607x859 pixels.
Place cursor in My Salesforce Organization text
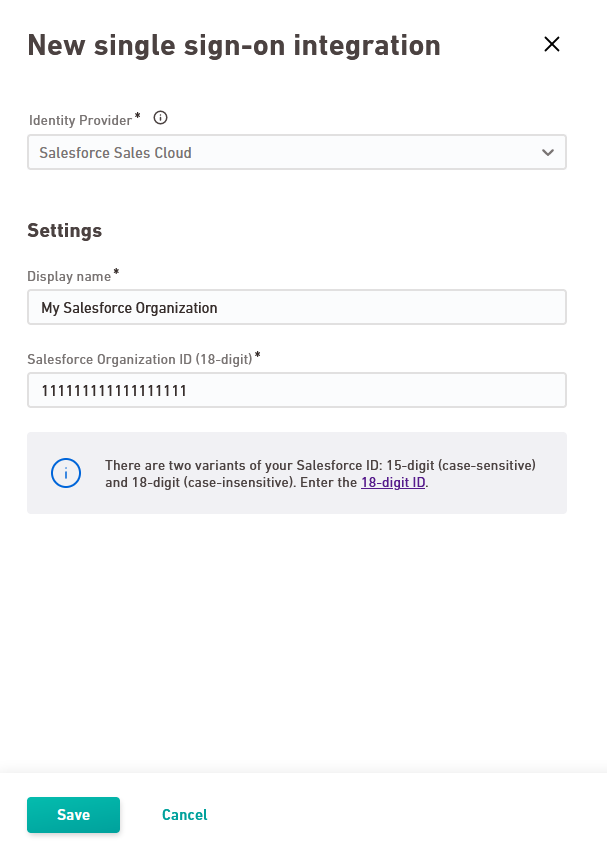129,308
